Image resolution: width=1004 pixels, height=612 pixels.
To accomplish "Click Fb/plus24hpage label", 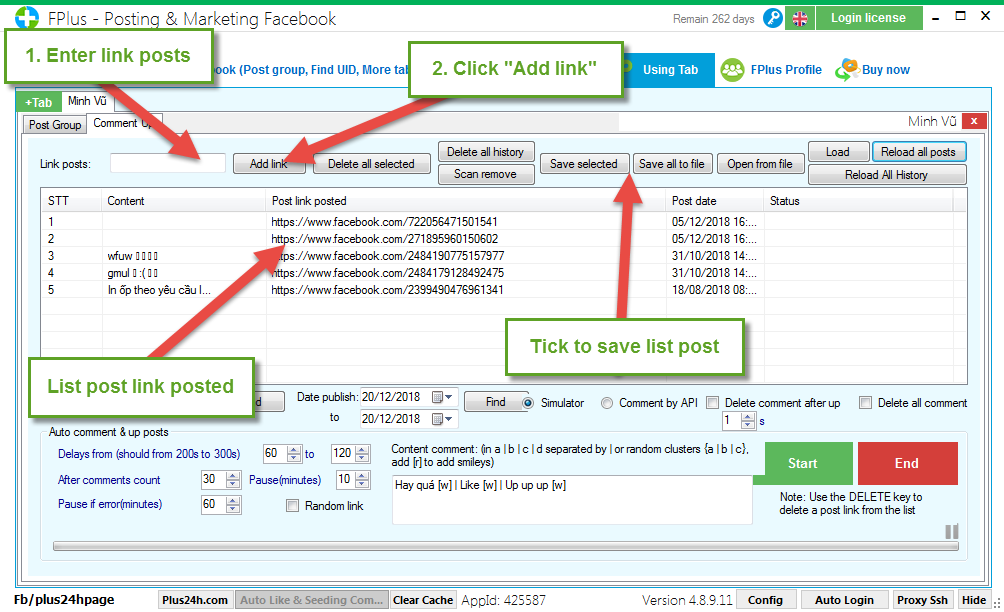I will (64, 599).
